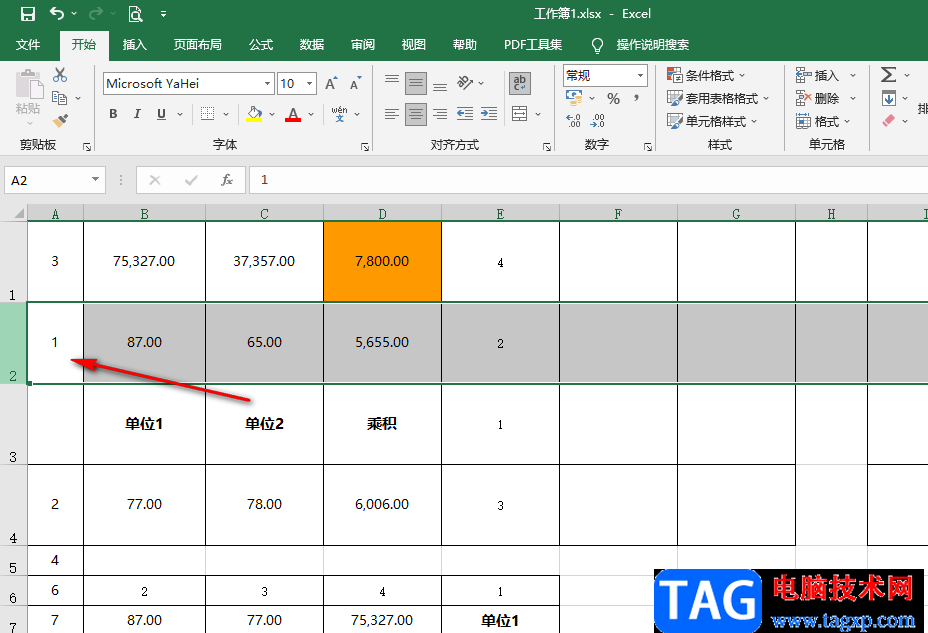Click the Select All corner triangle
The image size is (928, 633).
click(x=17, y=213)
